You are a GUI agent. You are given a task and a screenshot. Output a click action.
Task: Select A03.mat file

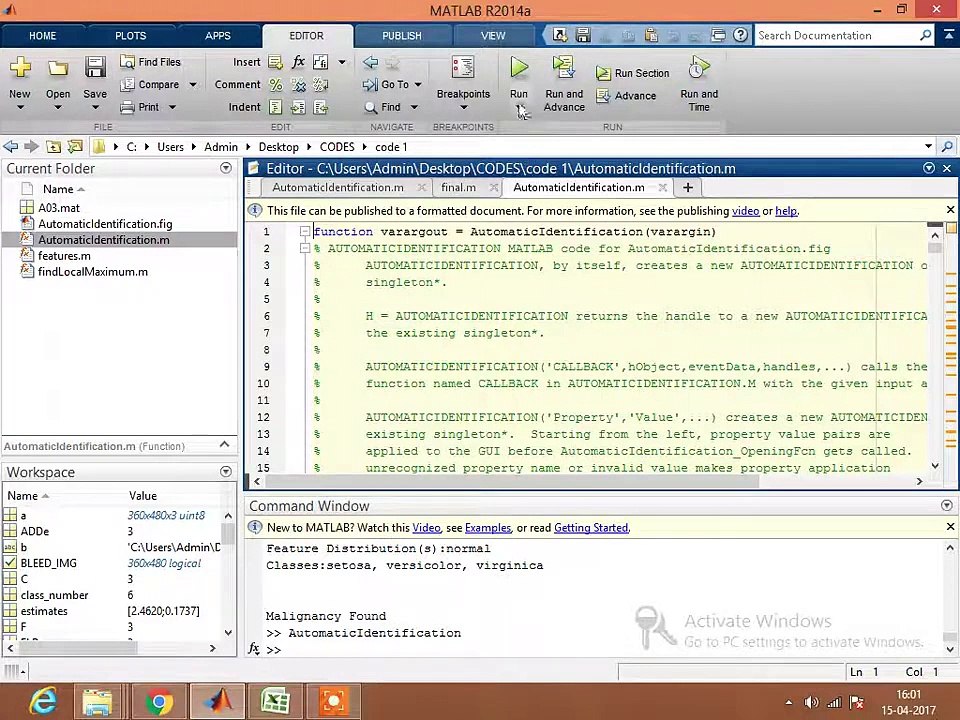coord(59,208)
